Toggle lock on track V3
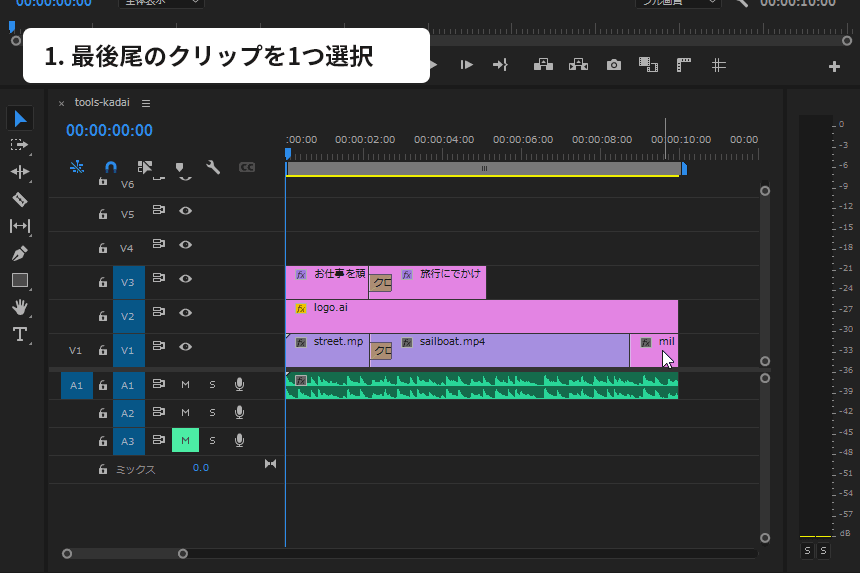Viewport: 860px width, 573px height. [103, 282]
